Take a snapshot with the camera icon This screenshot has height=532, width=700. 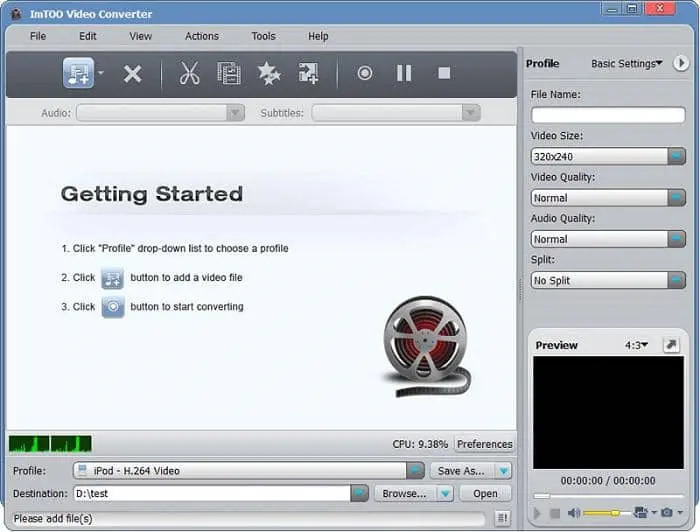[x=666, y=513]
